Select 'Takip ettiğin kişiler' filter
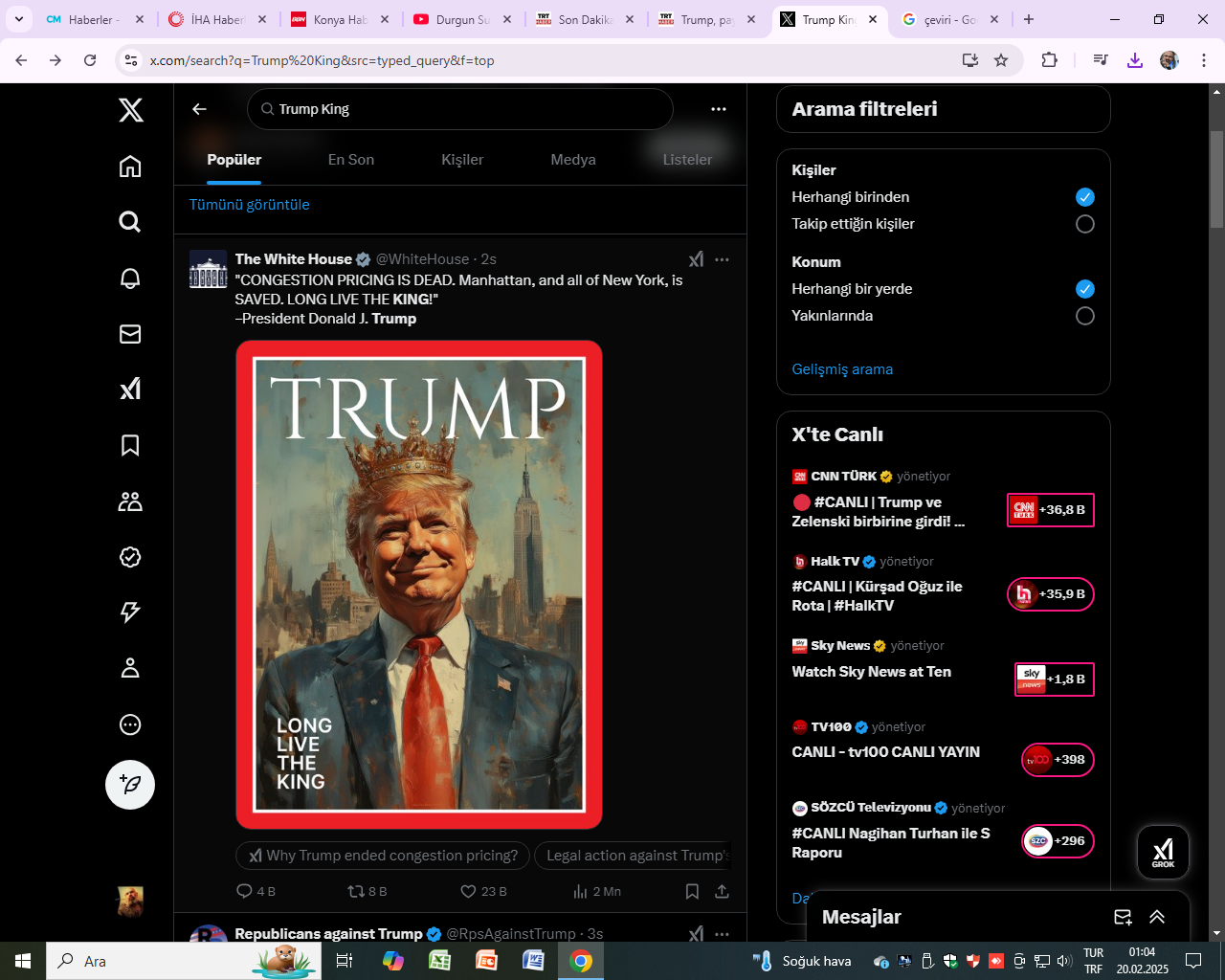1225x980 pixels. pos(1085,224)
